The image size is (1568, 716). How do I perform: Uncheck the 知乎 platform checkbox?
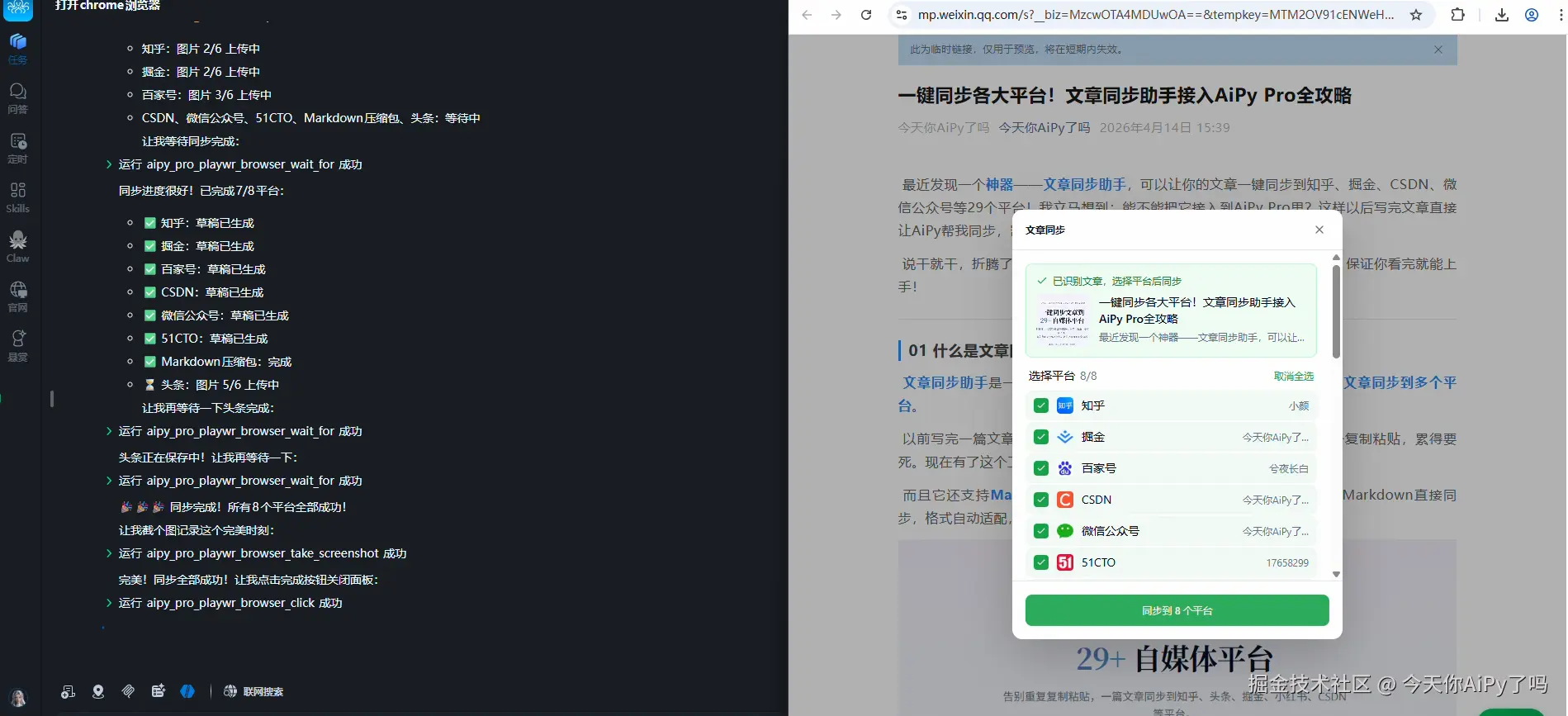click(1041, 405)
